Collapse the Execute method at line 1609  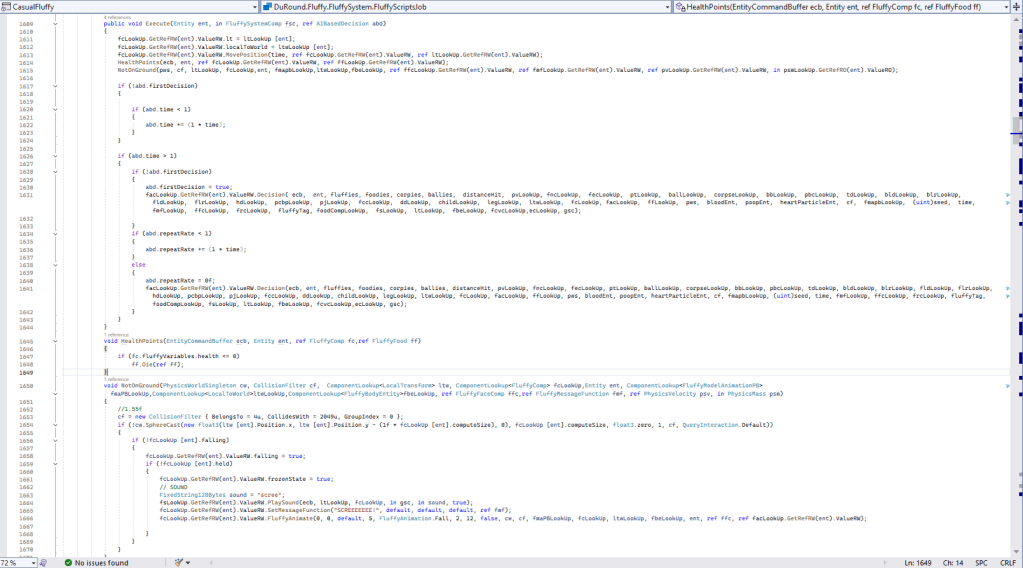pos(57,22)
